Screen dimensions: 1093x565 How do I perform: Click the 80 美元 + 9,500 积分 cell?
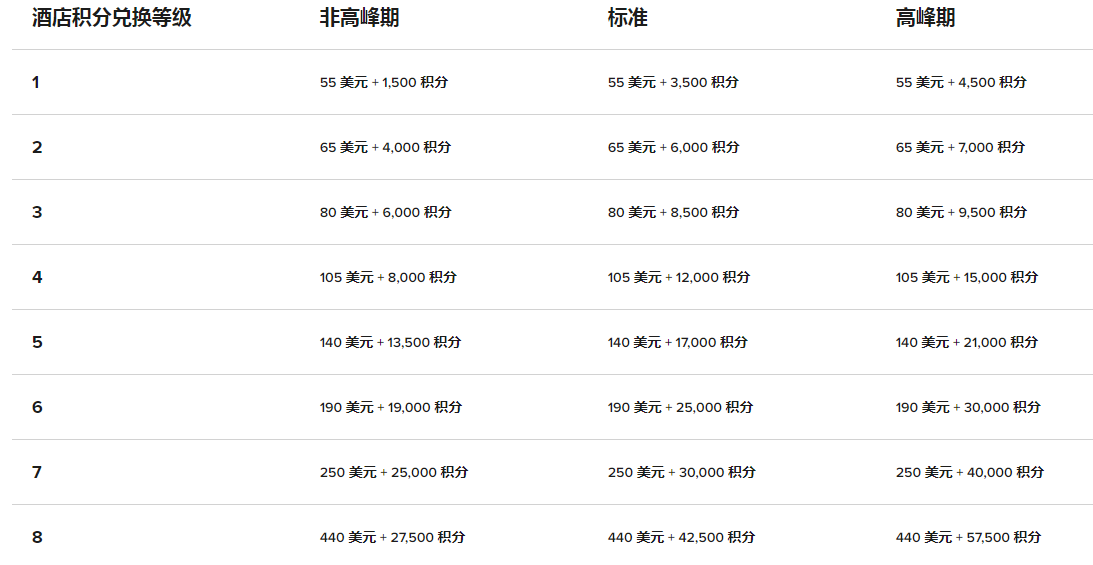961,212
